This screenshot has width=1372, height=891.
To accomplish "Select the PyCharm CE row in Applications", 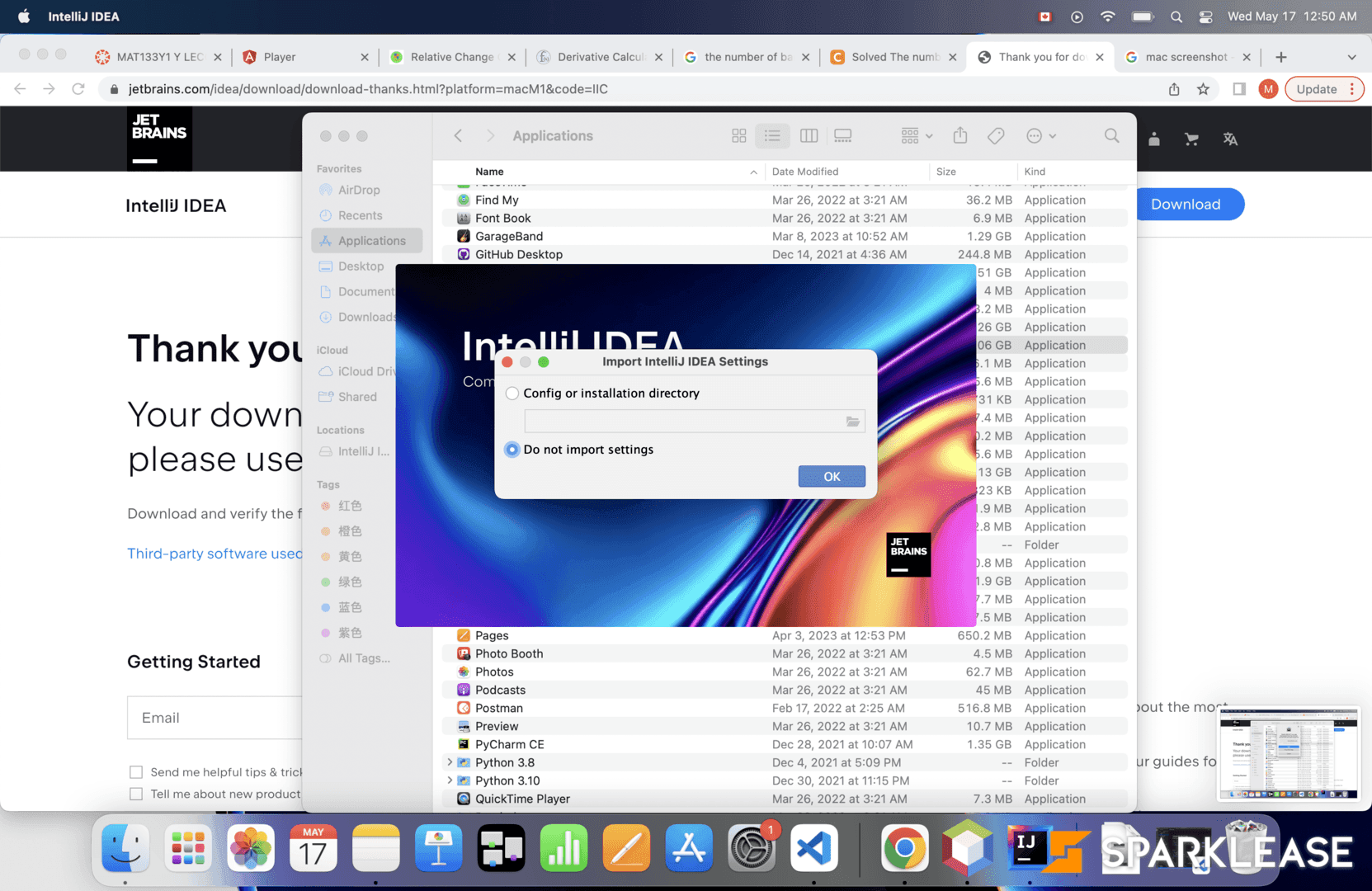I will pos(785,744).
